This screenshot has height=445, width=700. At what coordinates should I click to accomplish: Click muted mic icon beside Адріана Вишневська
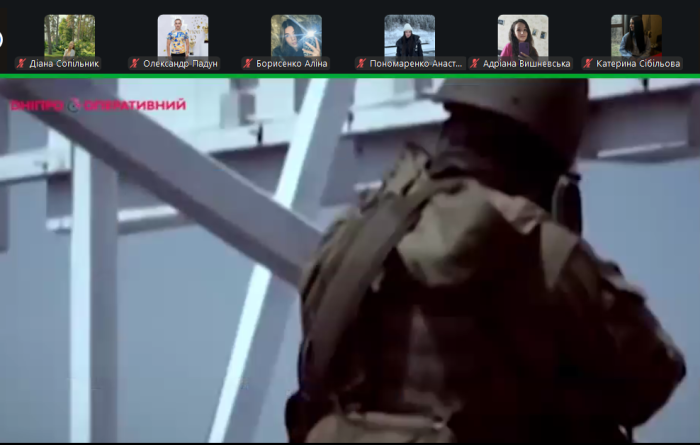(475, 63)
